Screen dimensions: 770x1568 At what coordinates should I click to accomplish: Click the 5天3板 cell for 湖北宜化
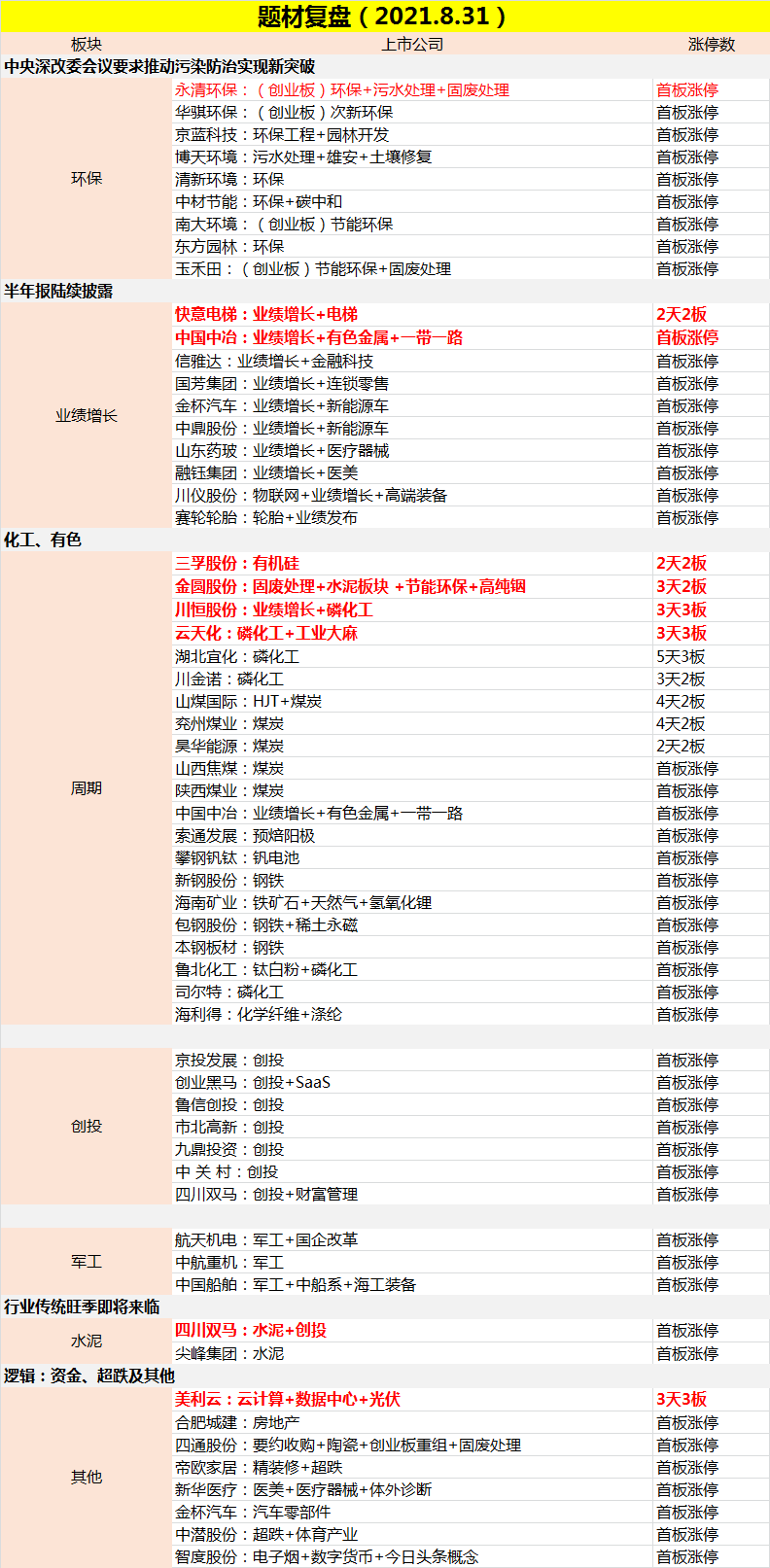pyautogui.click(x=681, y=657)
